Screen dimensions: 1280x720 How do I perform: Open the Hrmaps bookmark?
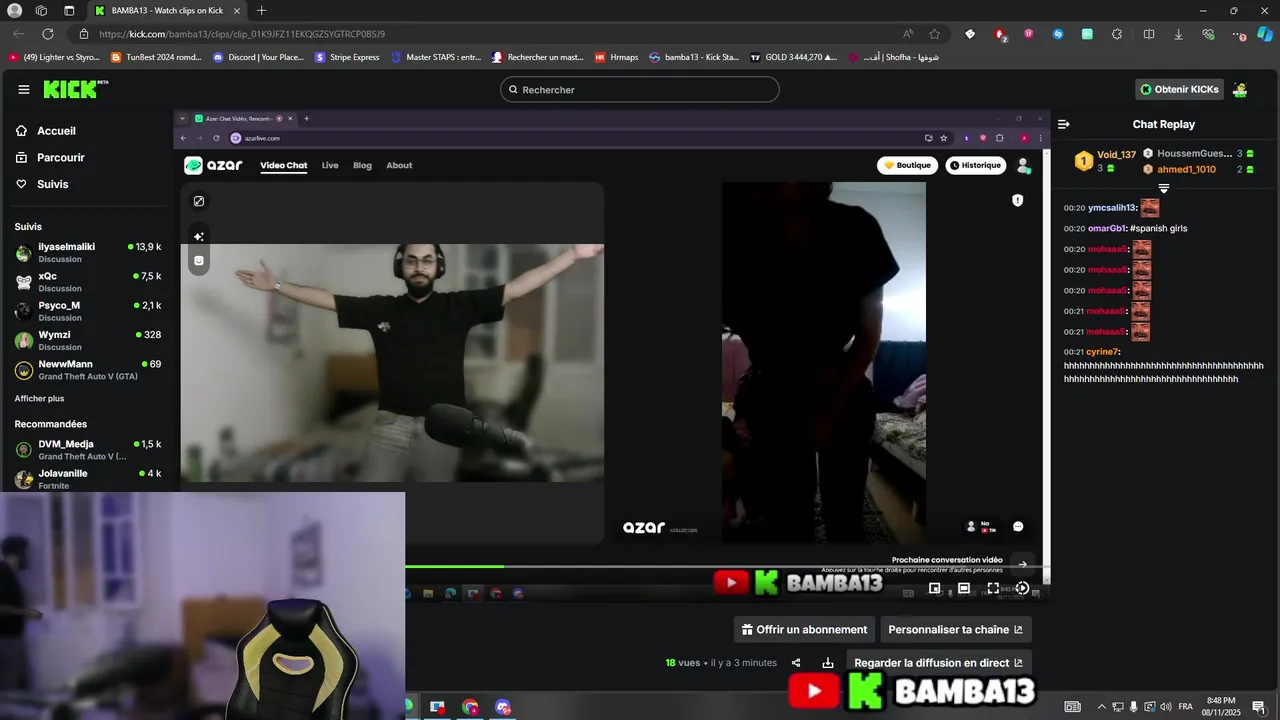(617, 57)
